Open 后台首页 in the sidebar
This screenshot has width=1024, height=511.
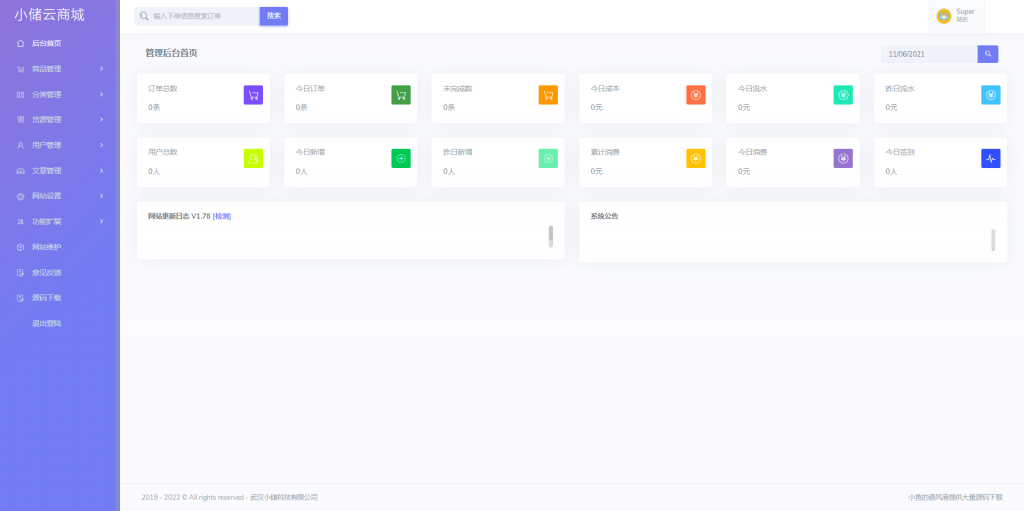(x=46, y=43)
